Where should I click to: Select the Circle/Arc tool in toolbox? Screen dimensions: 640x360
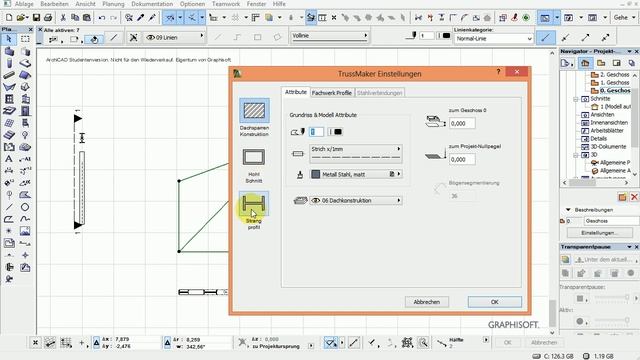[x=25, y=207]
